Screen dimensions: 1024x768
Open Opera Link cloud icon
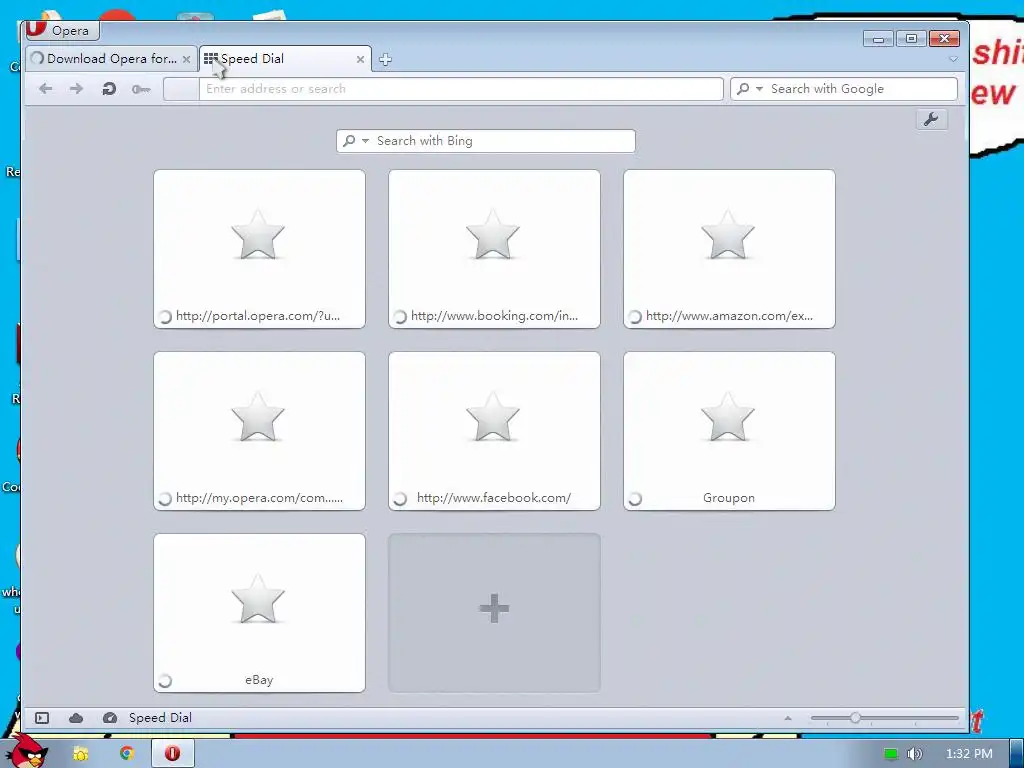click(76, 718)
